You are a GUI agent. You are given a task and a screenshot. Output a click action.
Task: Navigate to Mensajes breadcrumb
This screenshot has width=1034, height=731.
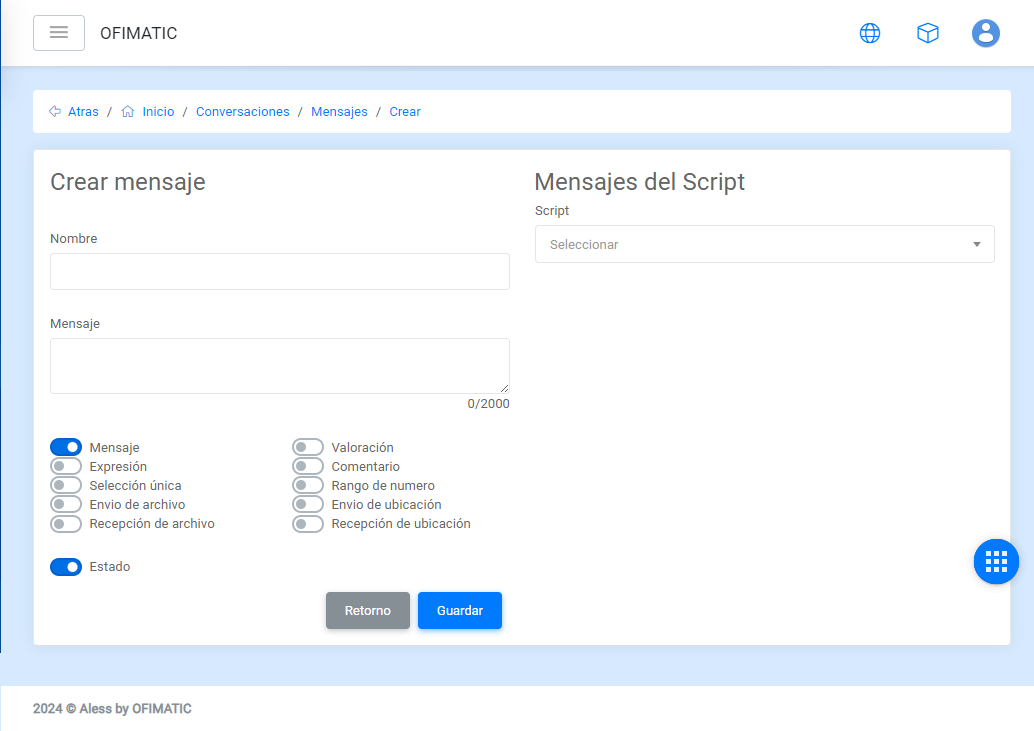(x=339, y=112)
